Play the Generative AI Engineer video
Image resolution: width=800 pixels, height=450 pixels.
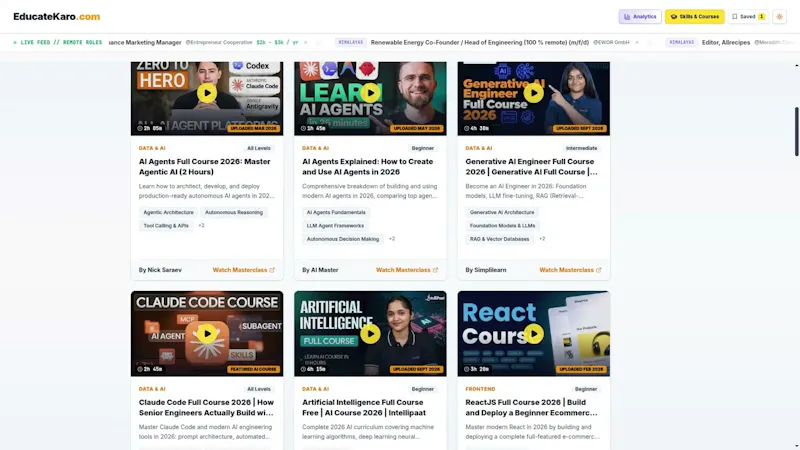534,93
